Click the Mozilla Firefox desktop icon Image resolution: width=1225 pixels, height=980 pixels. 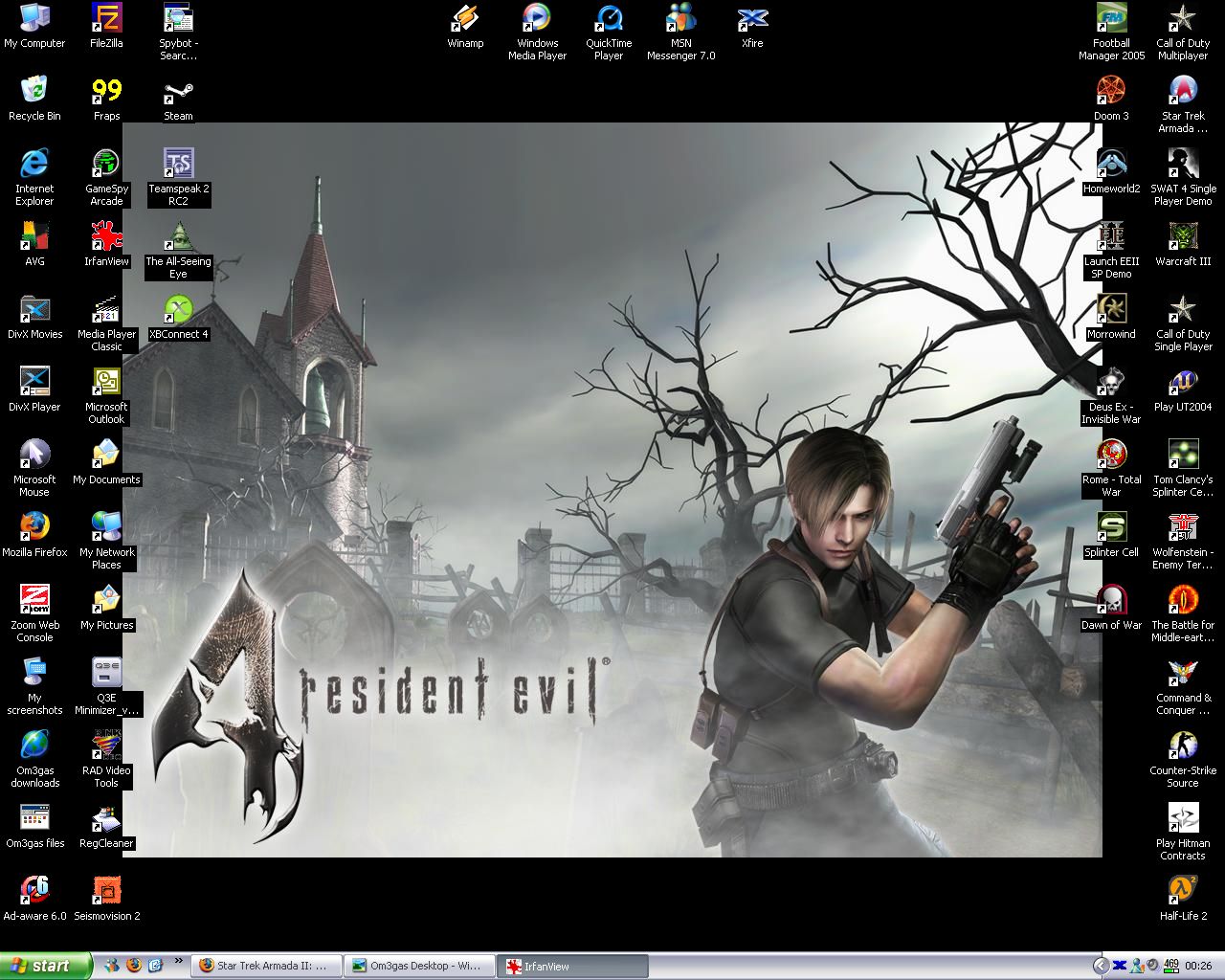tap(34, 528)
